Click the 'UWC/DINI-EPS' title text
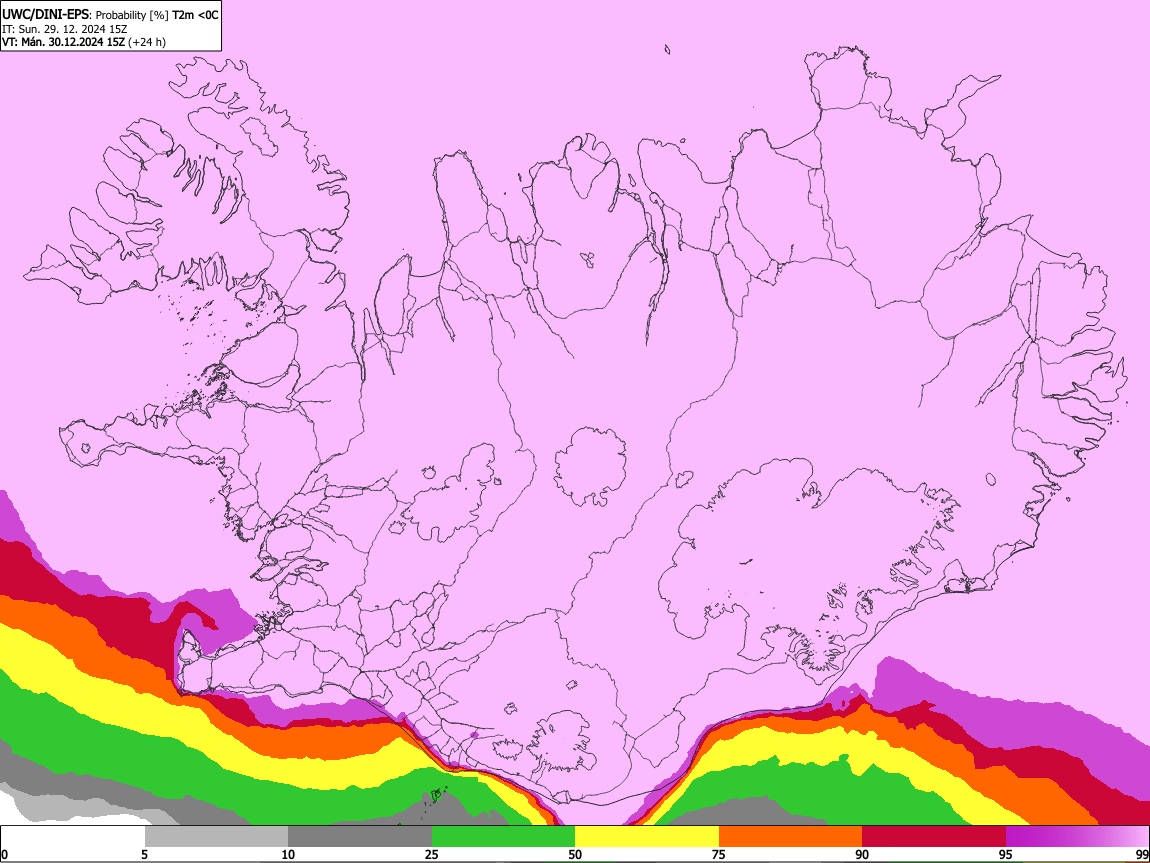1150x863 pixels. click(x=45, y=15)
